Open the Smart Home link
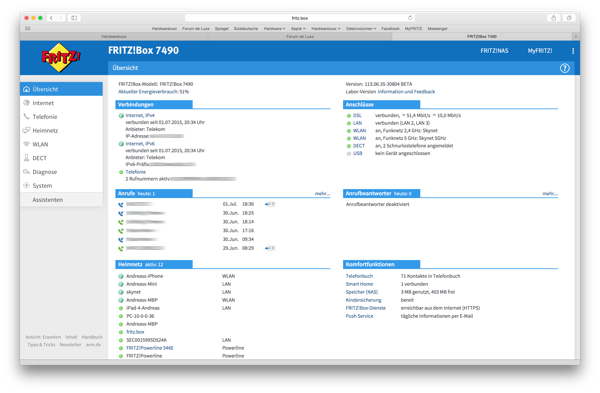Viewport: 600px width, 393px height. 359,284
